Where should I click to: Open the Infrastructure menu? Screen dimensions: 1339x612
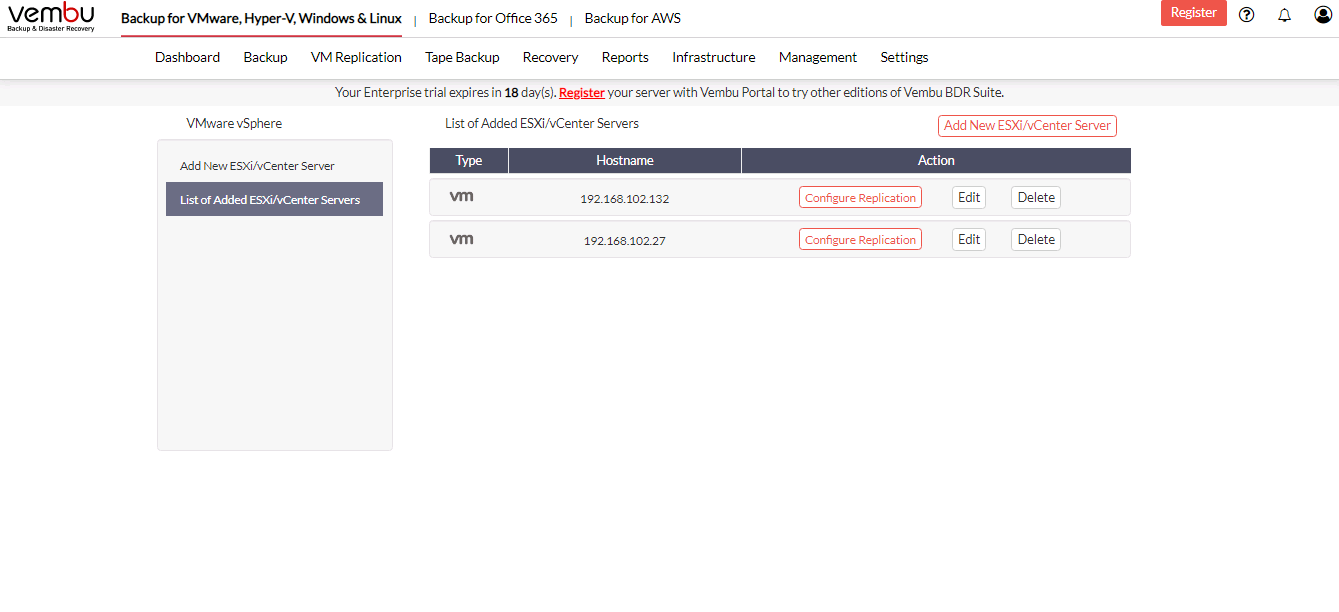tap(714, 57)
